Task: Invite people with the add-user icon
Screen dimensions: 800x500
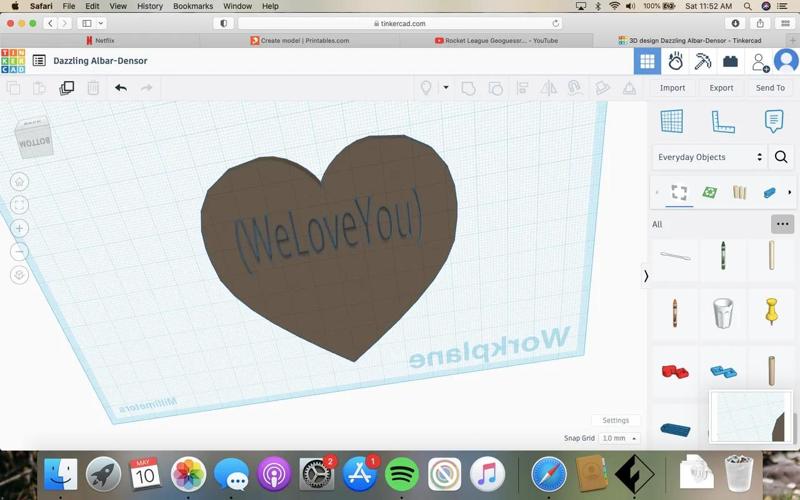Action: click(x=760, y=62)
